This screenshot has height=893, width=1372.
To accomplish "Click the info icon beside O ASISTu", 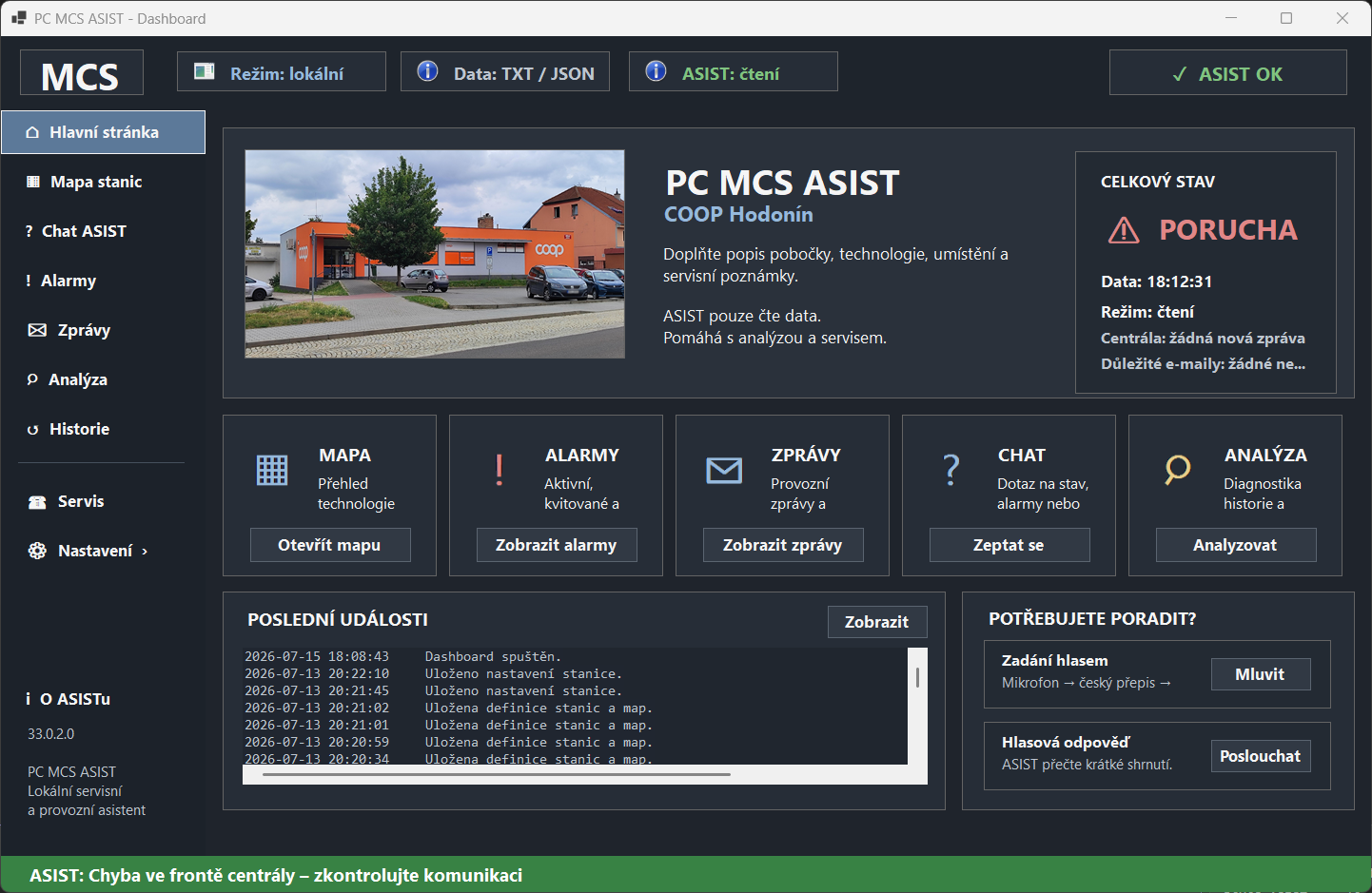I will coord(29,699).
